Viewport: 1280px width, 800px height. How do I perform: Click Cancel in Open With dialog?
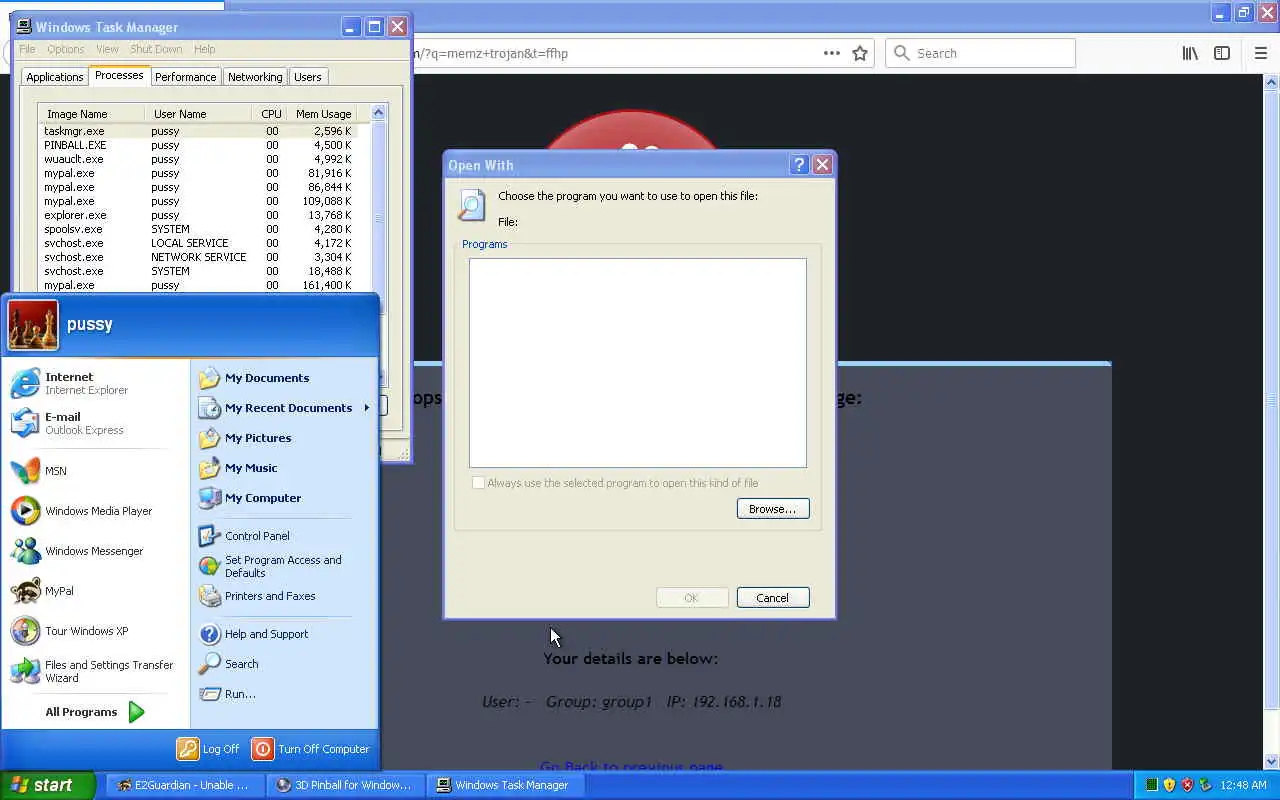click(x=772, y=598)
